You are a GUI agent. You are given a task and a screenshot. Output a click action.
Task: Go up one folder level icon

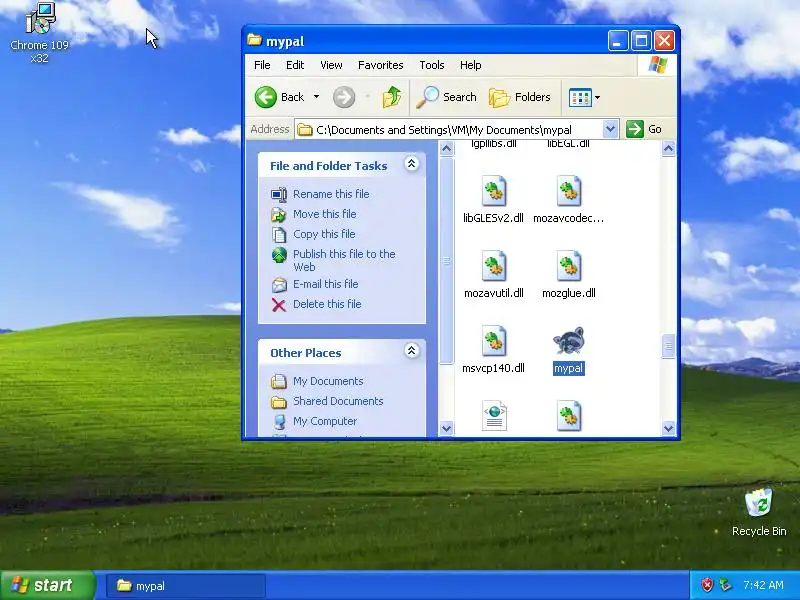391,97
